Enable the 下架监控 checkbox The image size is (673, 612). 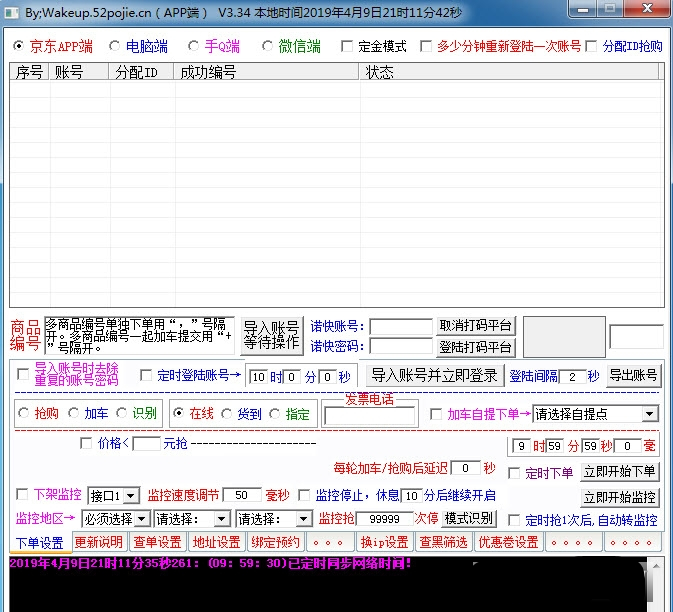click(x=23, y=494)
